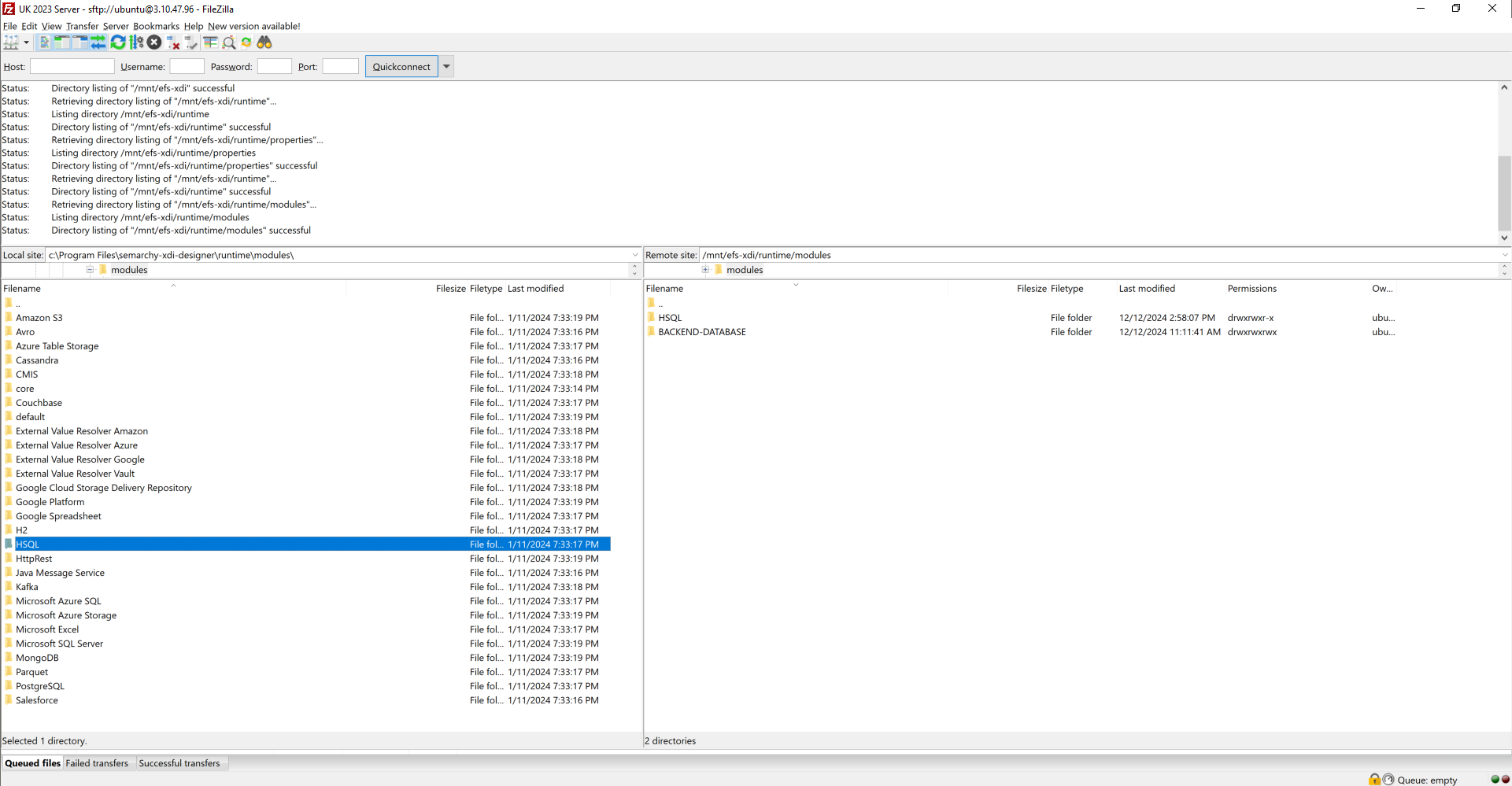
Task: Open the File menu
Action: pos(10,26)
